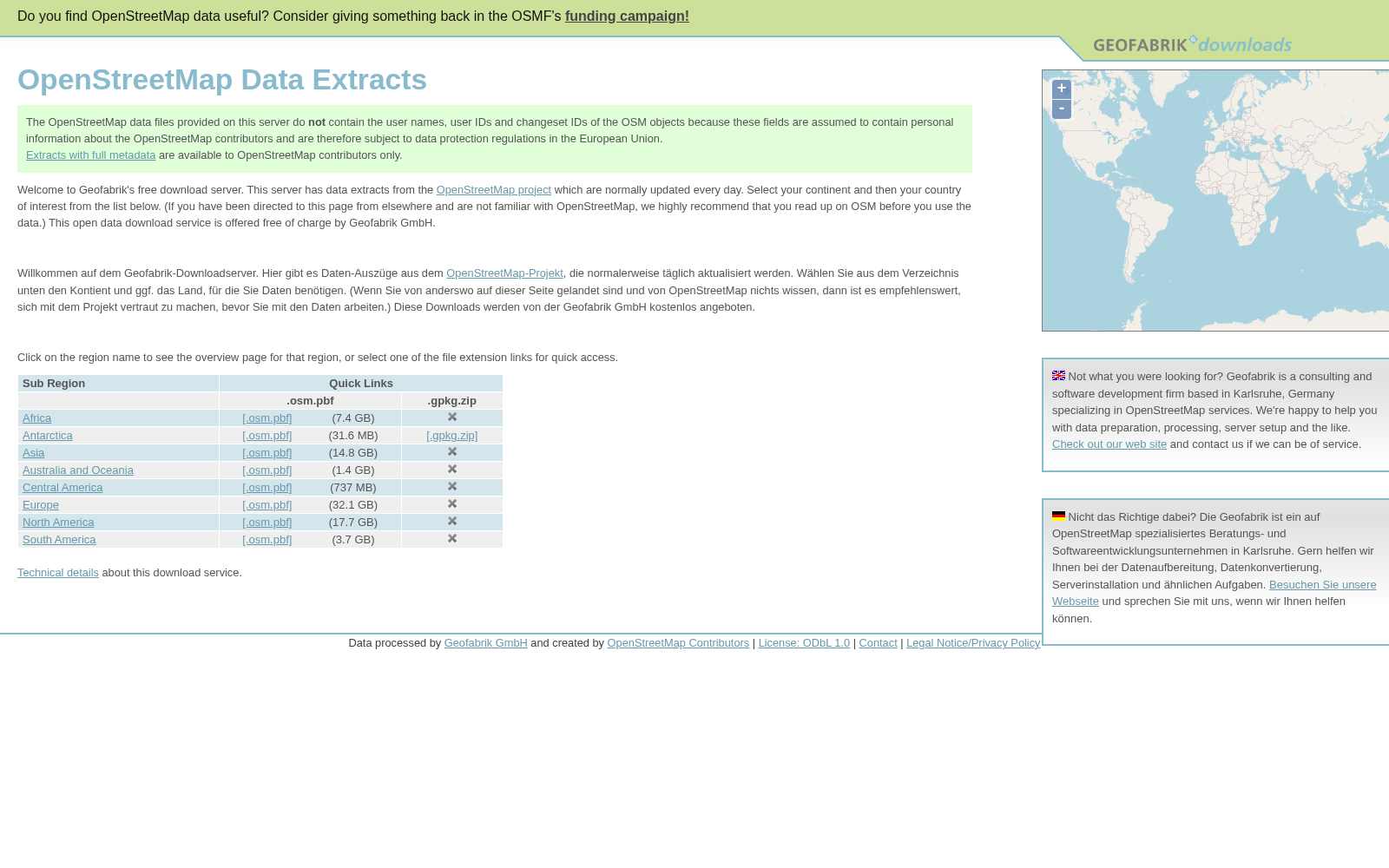Click the X mark in Australia and Oceania row
This screenshot has width=1389, height=868.
[452, 470]
